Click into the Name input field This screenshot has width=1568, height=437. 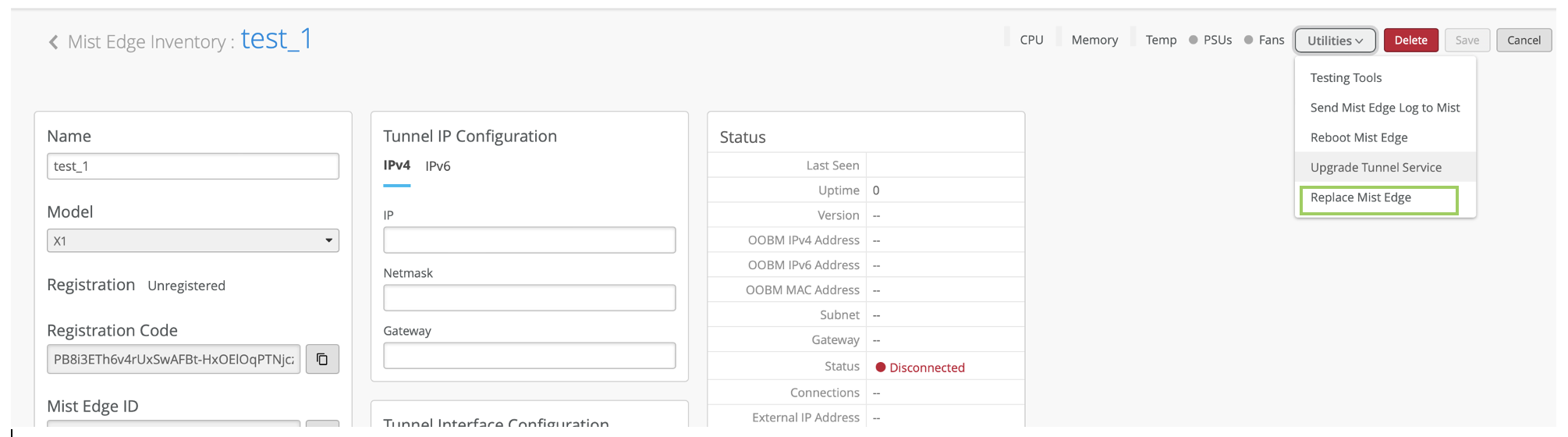(x=193, y=166)
